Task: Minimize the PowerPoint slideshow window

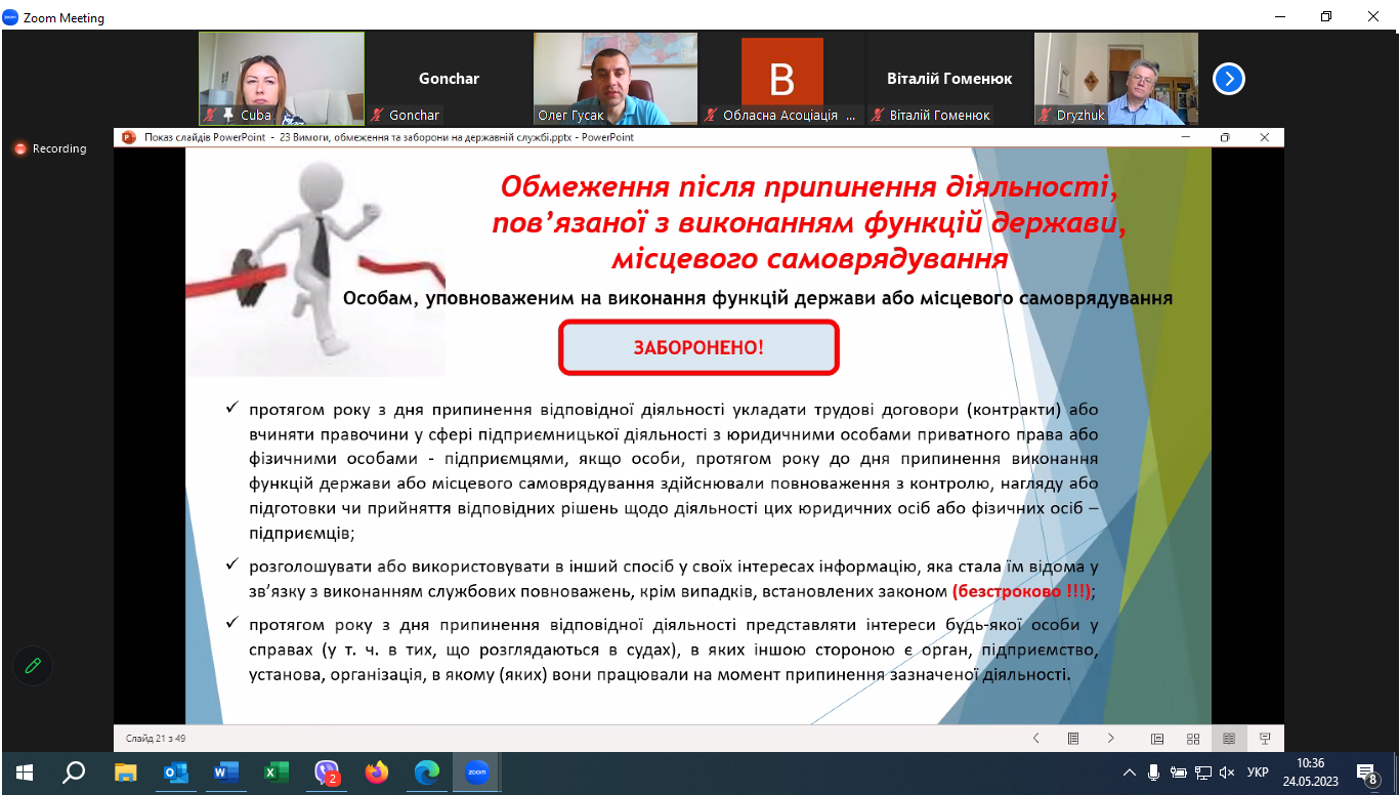Action: click(x=1187, y=138)
